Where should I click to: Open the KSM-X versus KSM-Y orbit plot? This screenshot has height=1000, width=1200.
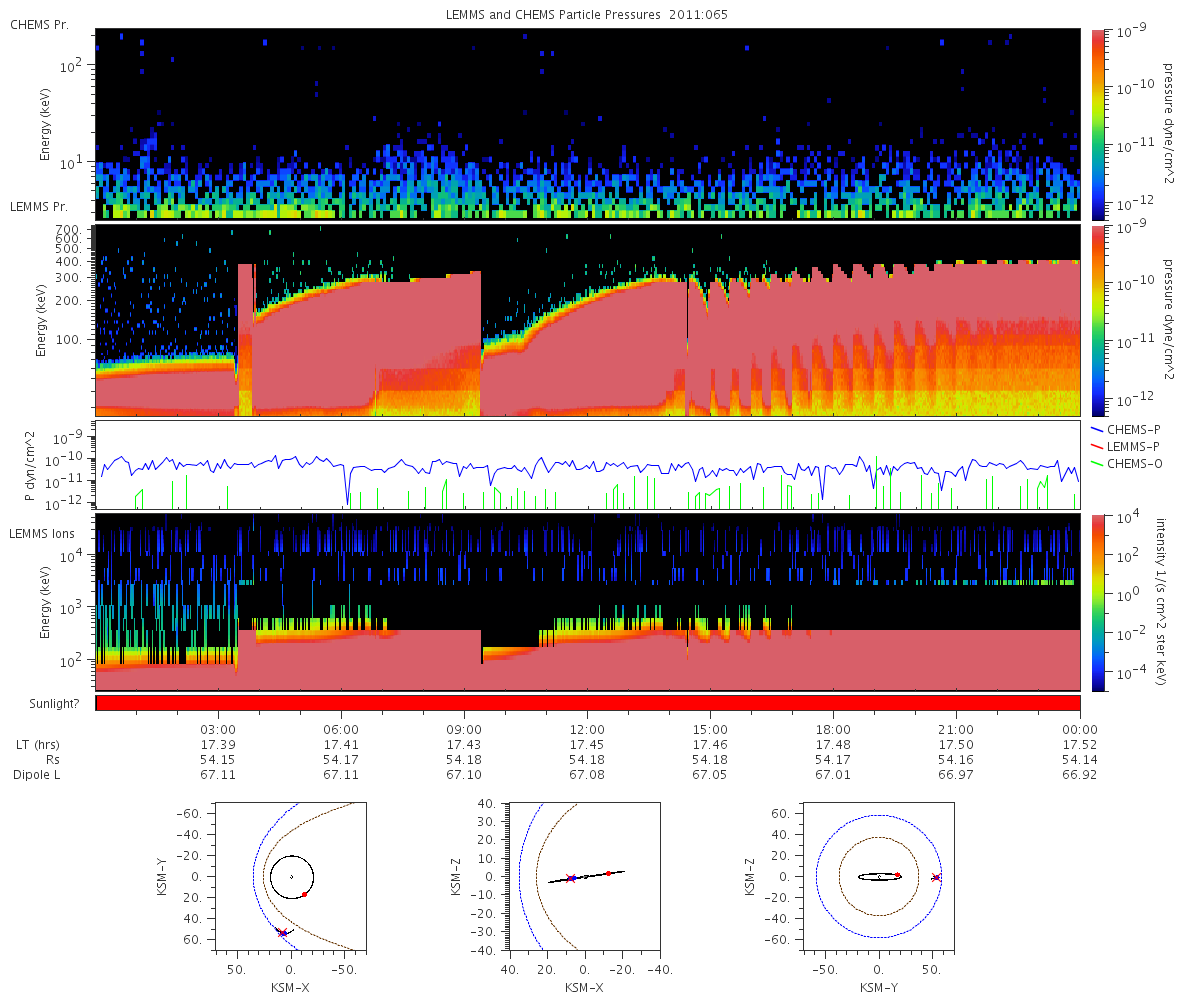tap(291, 876)
